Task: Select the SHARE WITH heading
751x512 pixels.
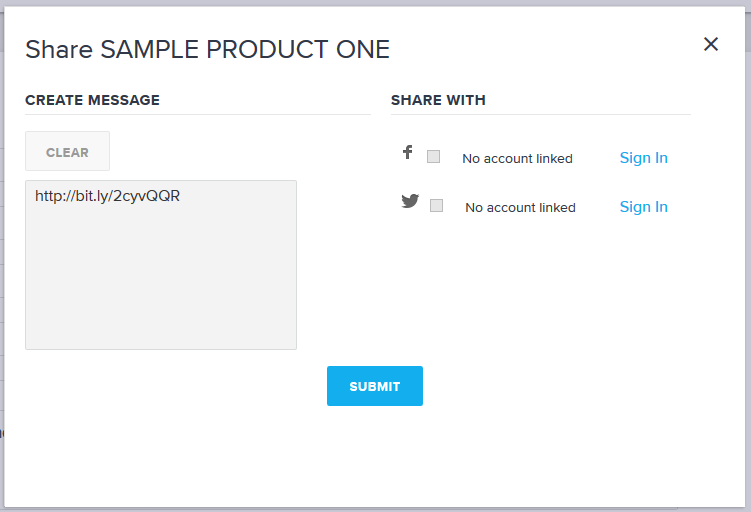Action: tap(438, 100)
